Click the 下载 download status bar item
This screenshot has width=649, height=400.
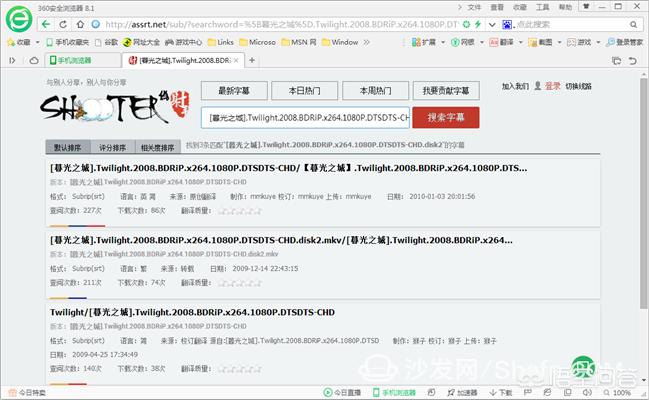(501, 393)
